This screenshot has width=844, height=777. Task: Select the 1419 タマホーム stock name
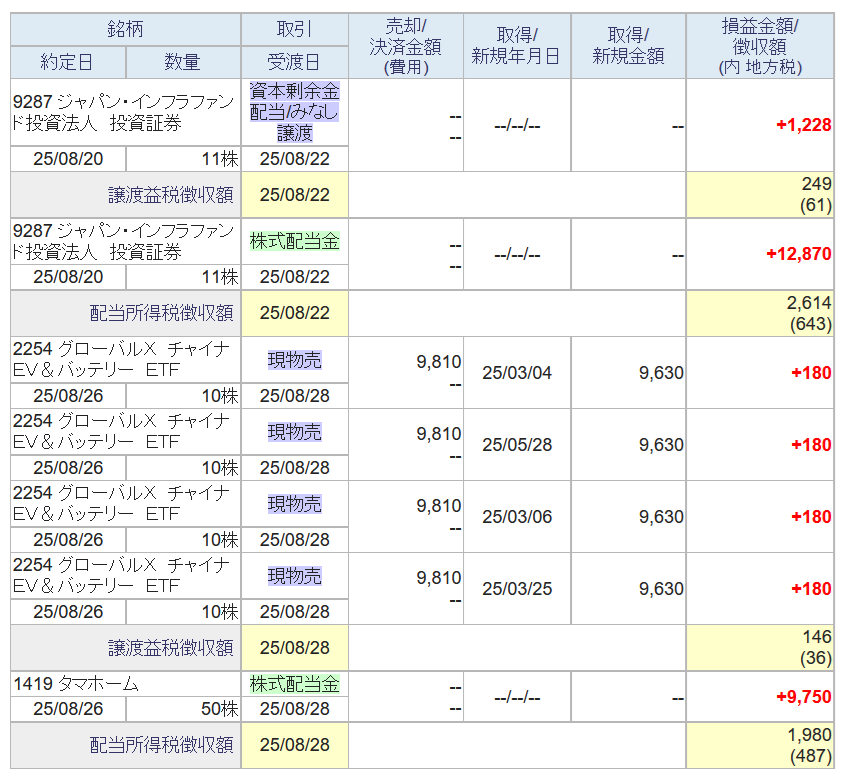pyautogui.click(x=76, y=684)
